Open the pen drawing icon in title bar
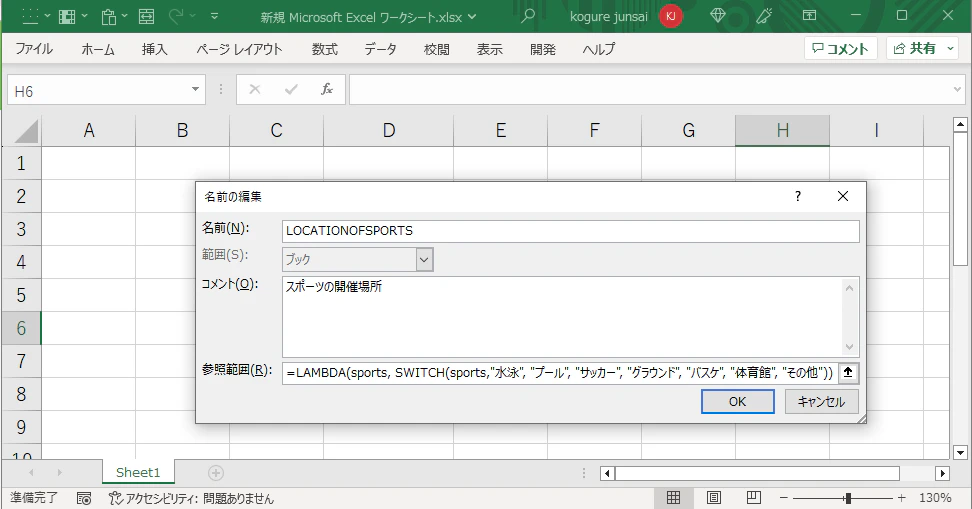Image resolution: width=972 pixels, height=509 pixels. [764, 16]
